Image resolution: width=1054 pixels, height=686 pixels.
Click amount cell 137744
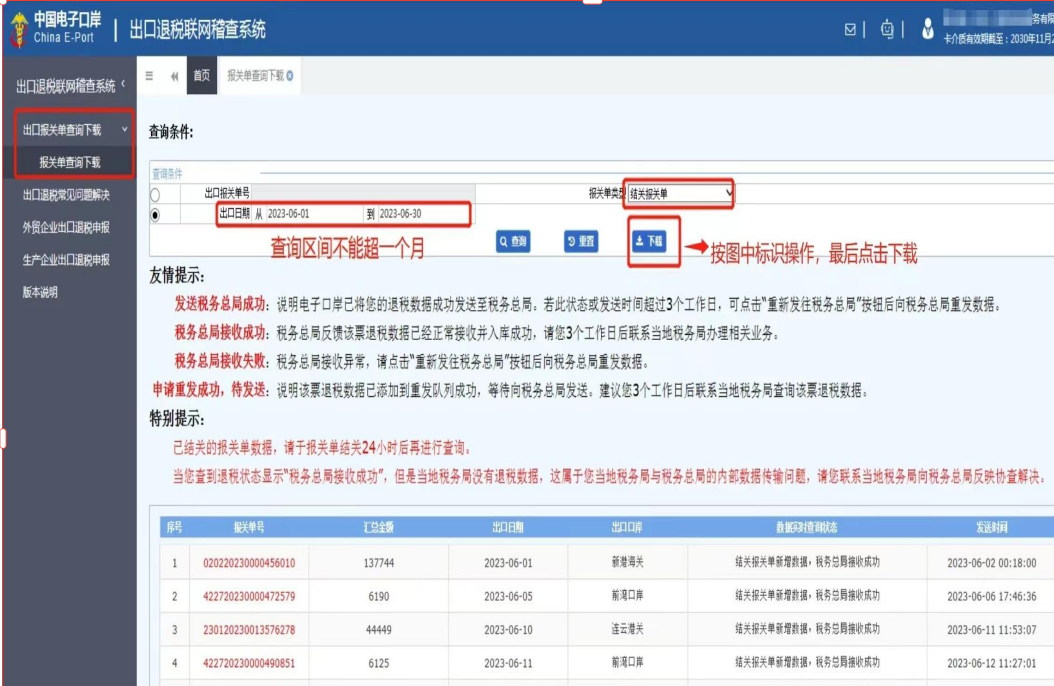click(378, 563)
